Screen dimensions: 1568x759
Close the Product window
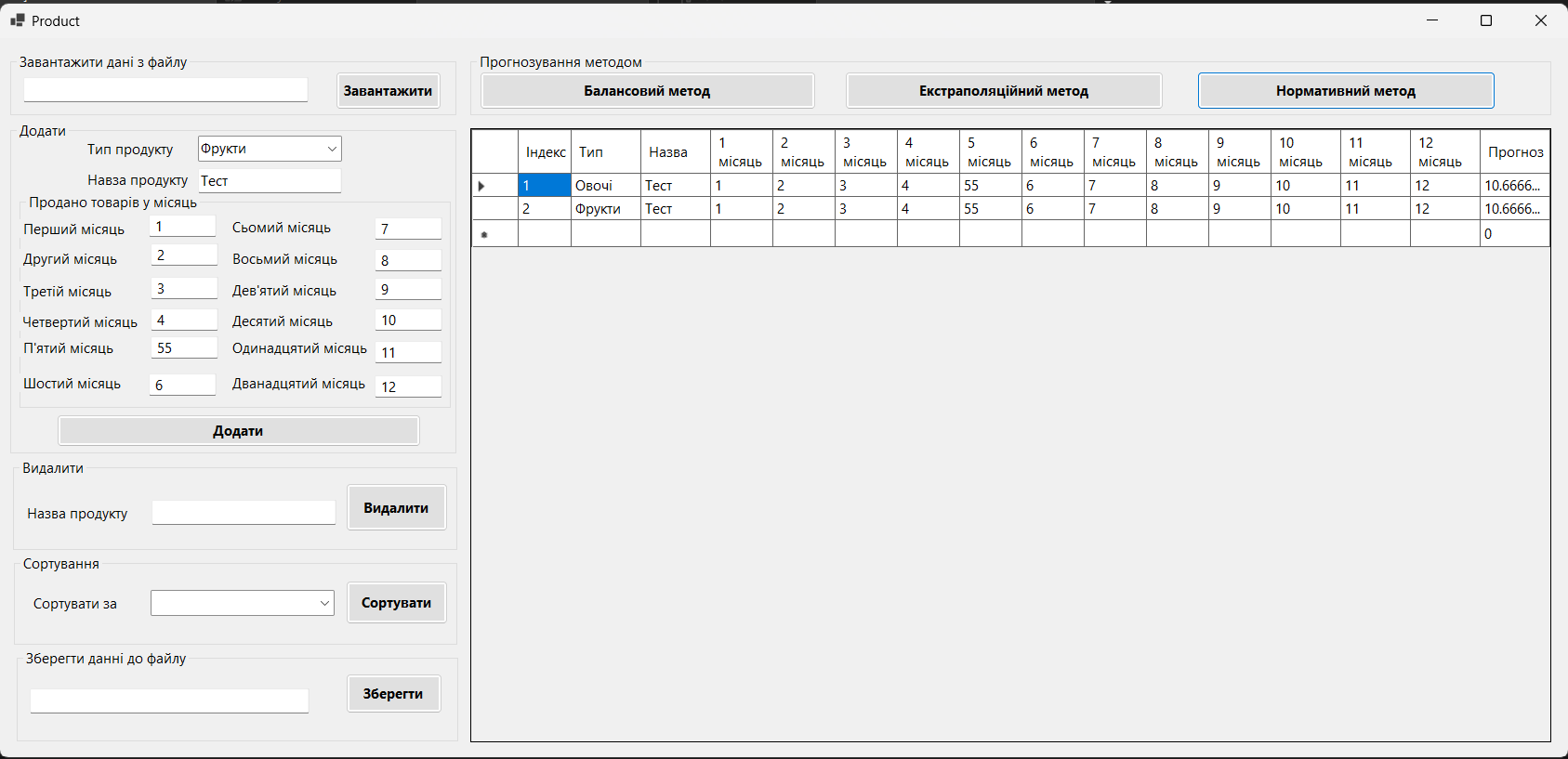1540,20
